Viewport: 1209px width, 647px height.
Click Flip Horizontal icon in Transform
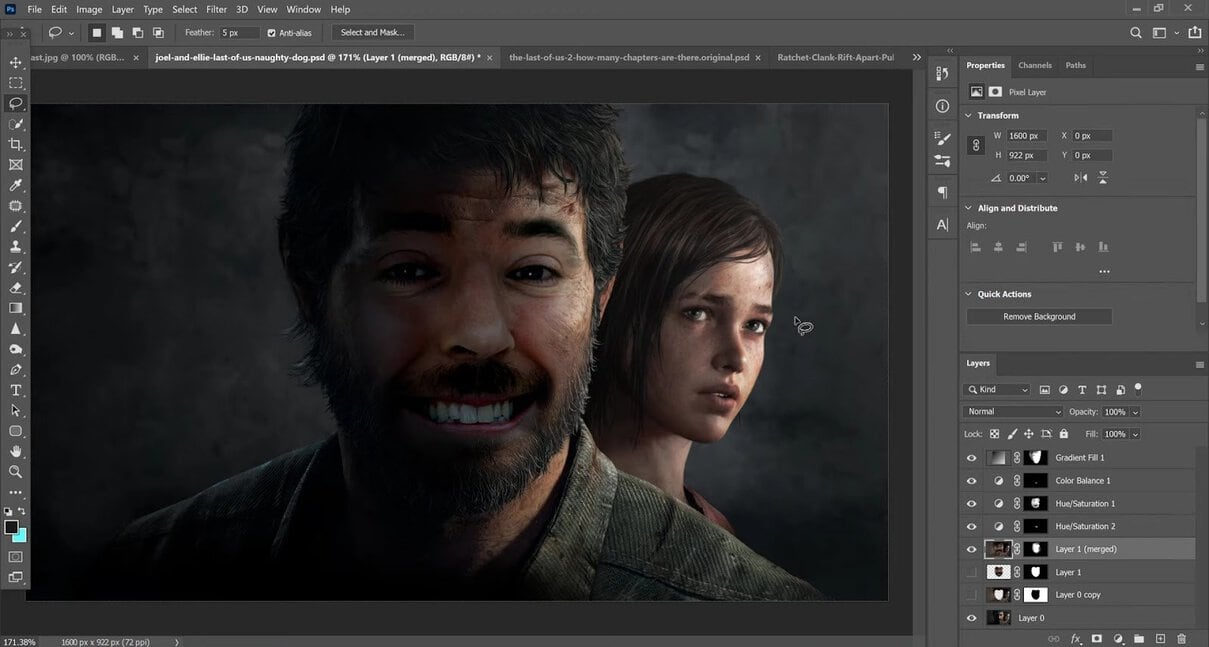click(1080, 178)
